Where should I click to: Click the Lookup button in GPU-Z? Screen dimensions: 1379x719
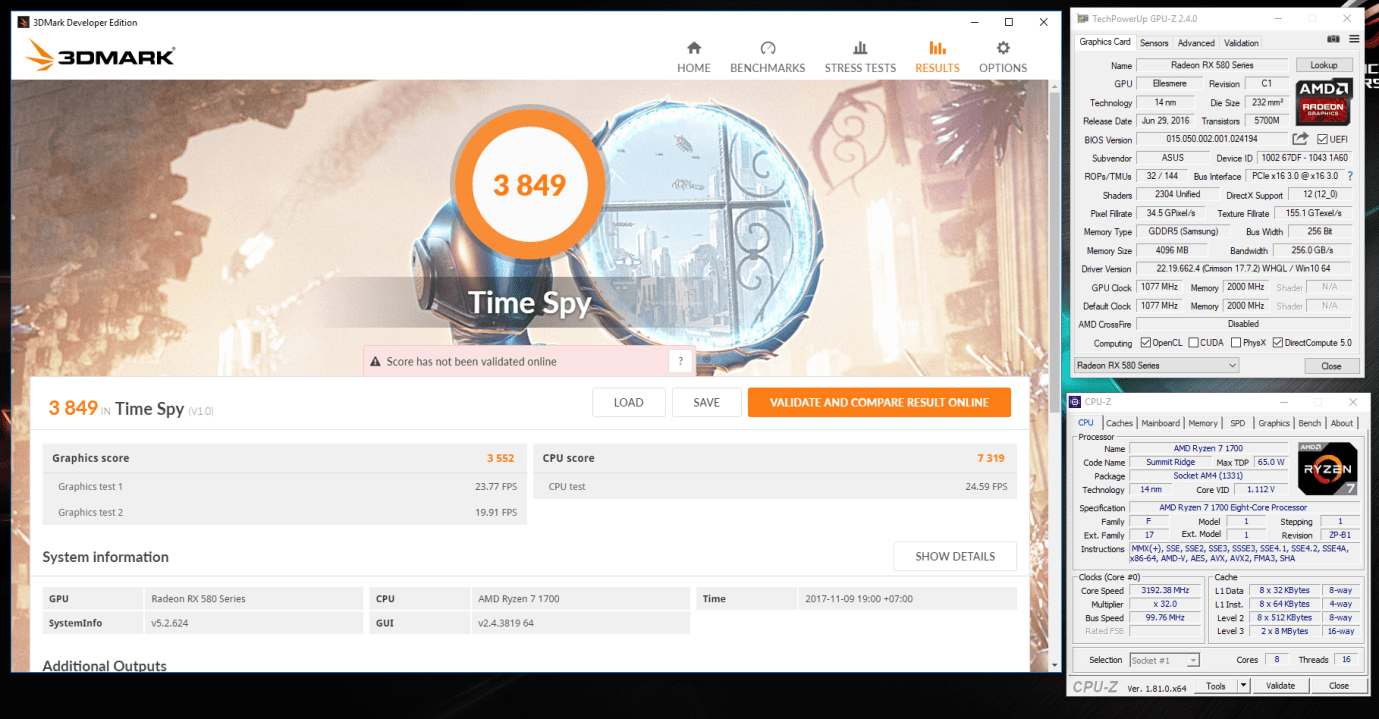1323,65
